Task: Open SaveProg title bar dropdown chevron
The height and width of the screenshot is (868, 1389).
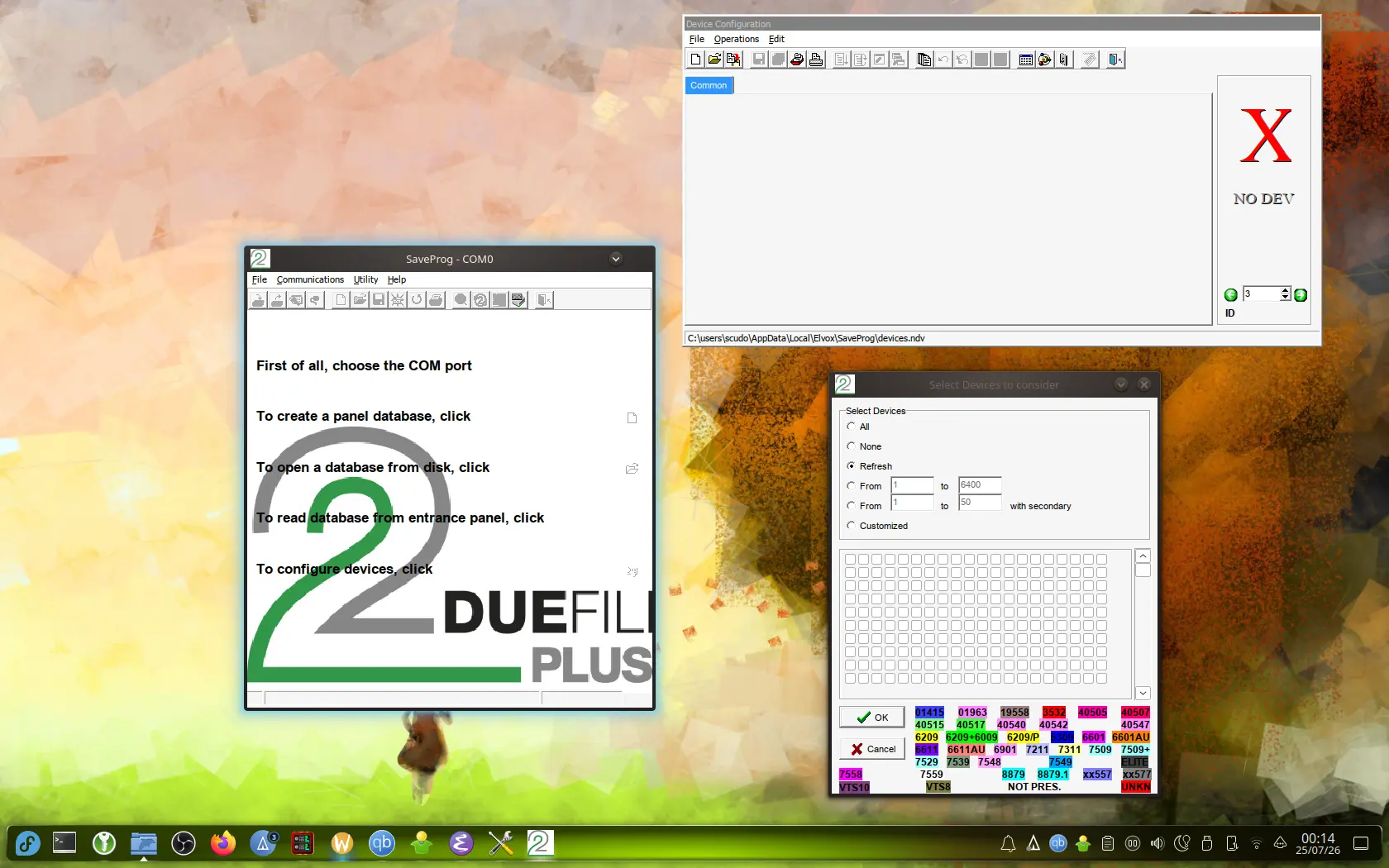Action: [x=615, y=259]
